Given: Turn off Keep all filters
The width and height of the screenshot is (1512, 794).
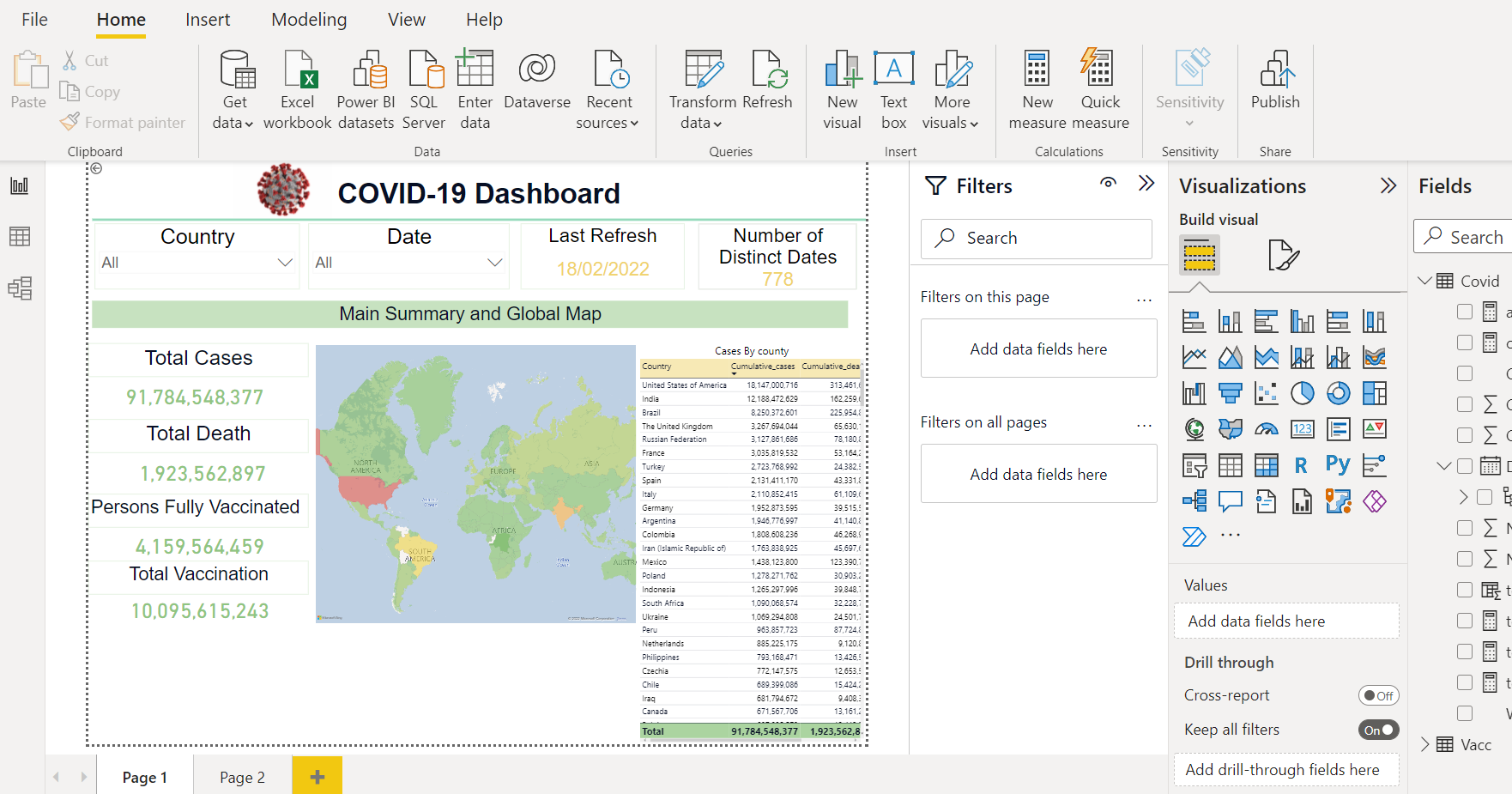Looking at the screenshot, I should pos(1378,730).
